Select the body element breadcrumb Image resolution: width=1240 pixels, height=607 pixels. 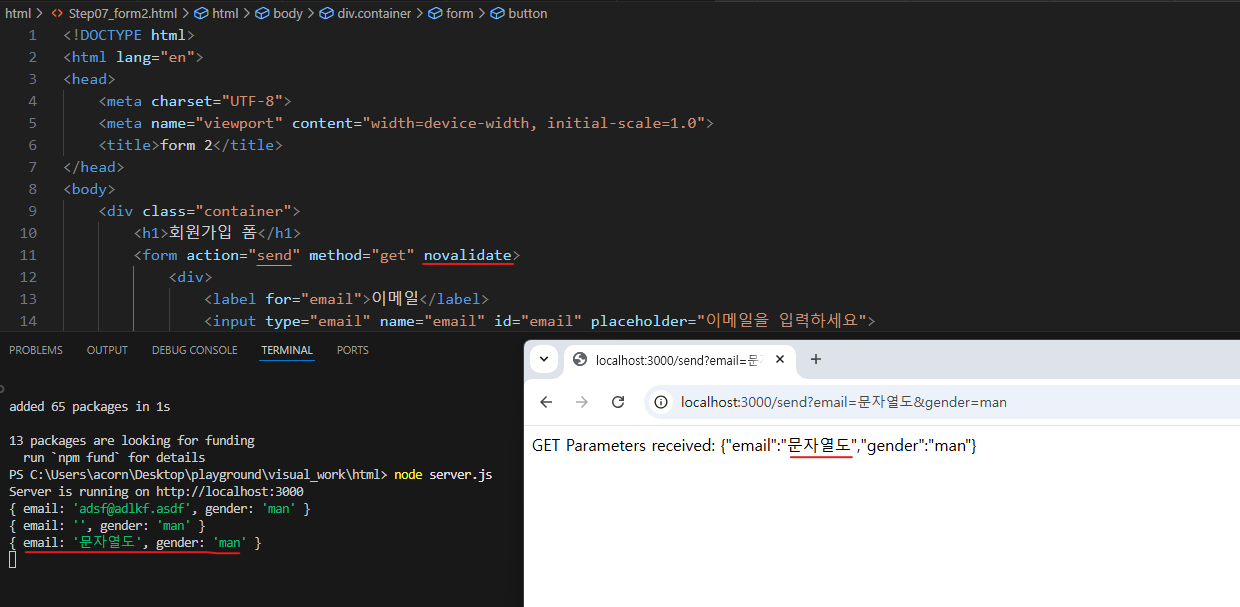pos(279,13)
